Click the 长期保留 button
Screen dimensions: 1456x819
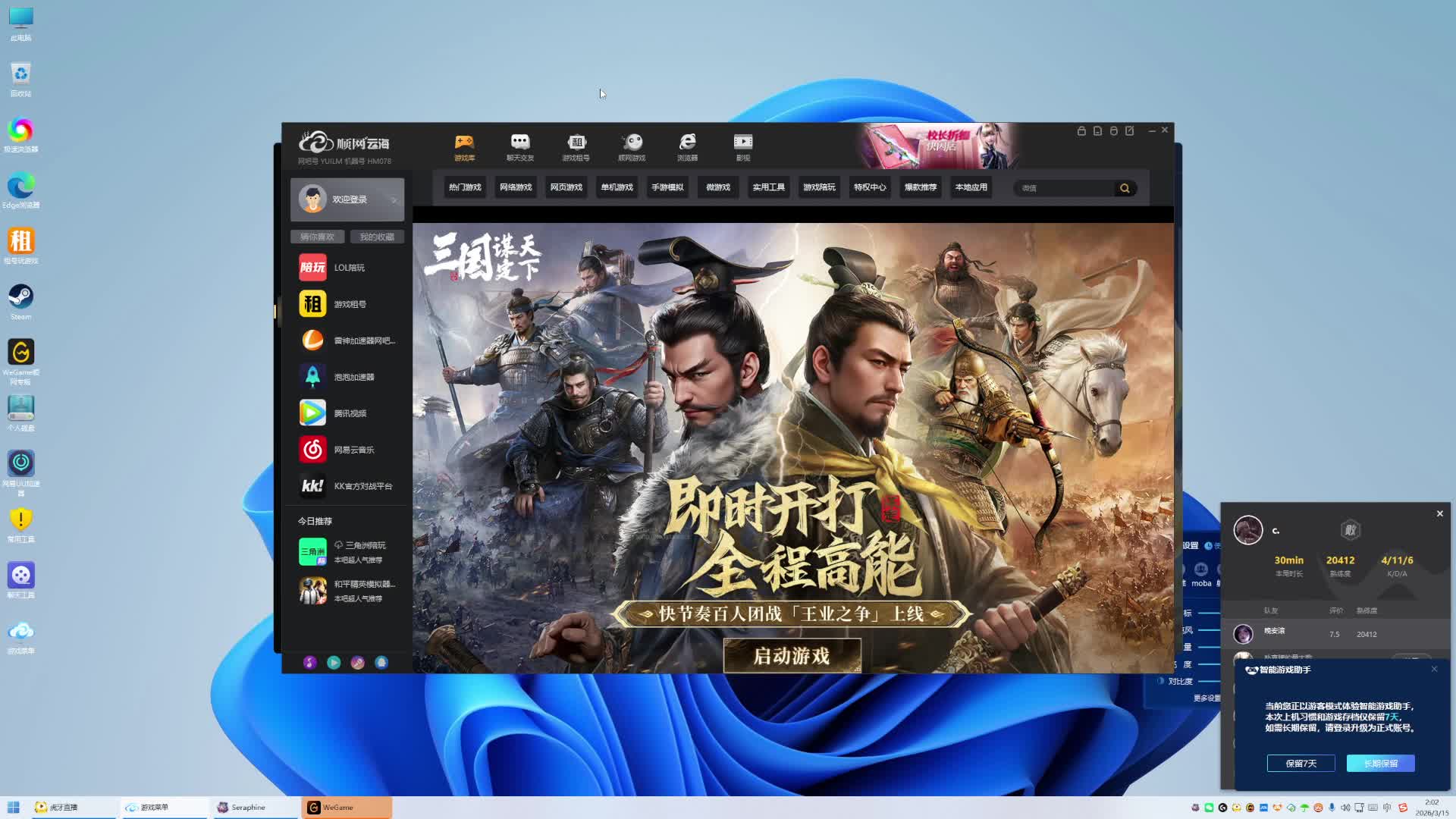point(1380,764)
